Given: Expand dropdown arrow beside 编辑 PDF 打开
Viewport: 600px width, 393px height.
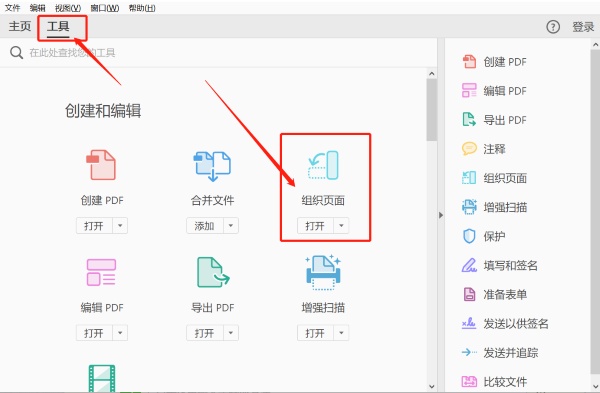Looking at the screenshot, I should tap(120, 333).
